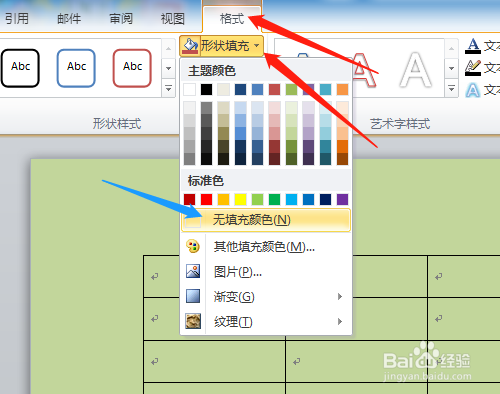500x394 pixels.
Task: Select the light blue standard color
Action: (x=291, y=199)
